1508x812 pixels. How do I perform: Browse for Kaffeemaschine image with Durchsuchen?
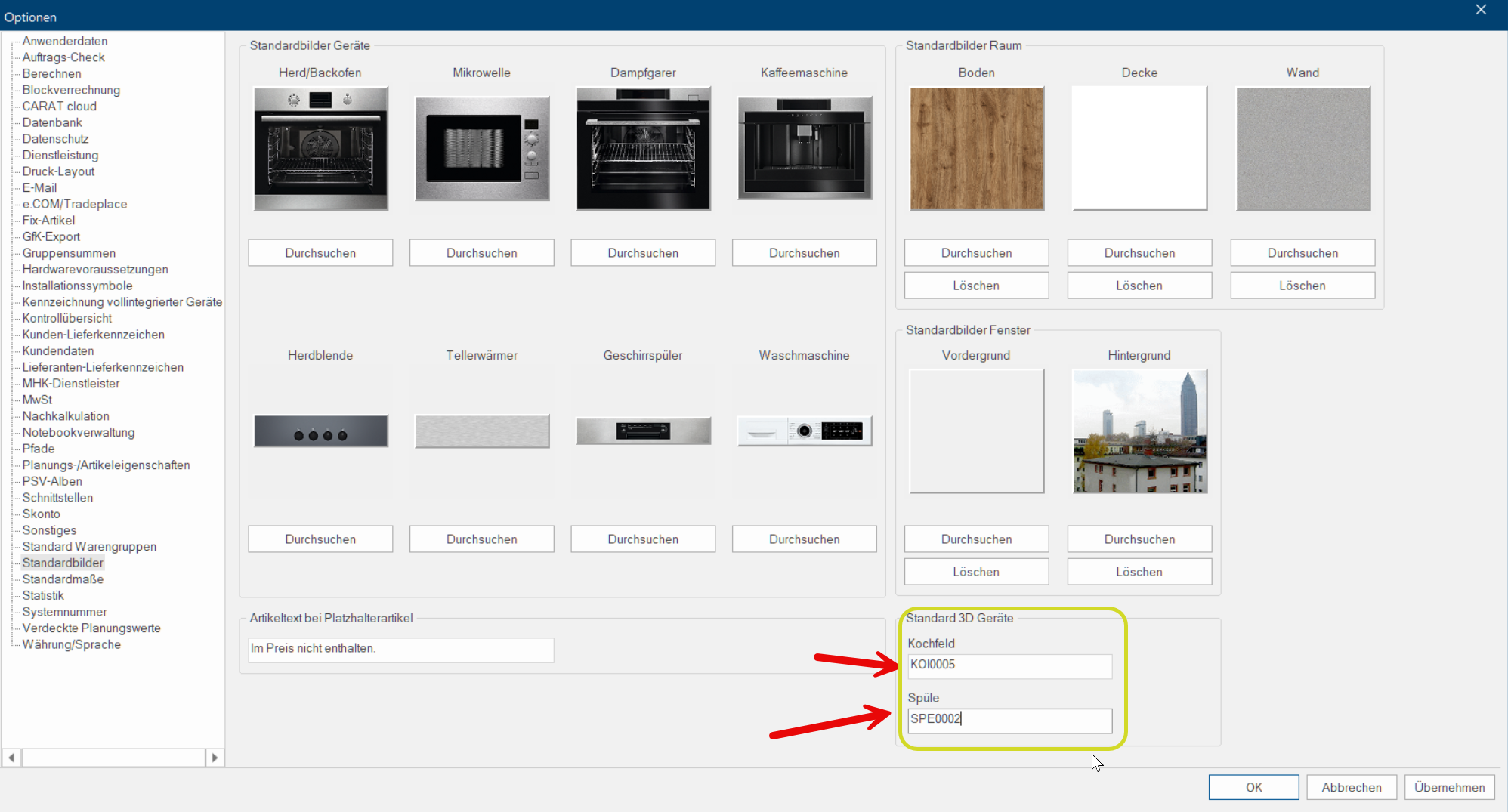coord(805,253)
